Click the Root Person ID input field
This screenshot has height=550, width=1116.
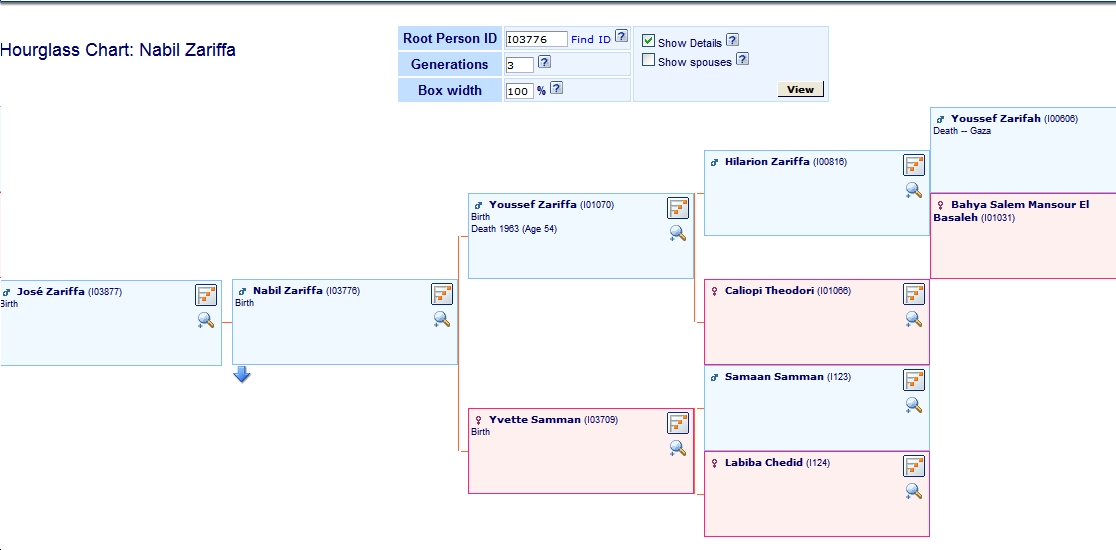(x=536, y=39)
